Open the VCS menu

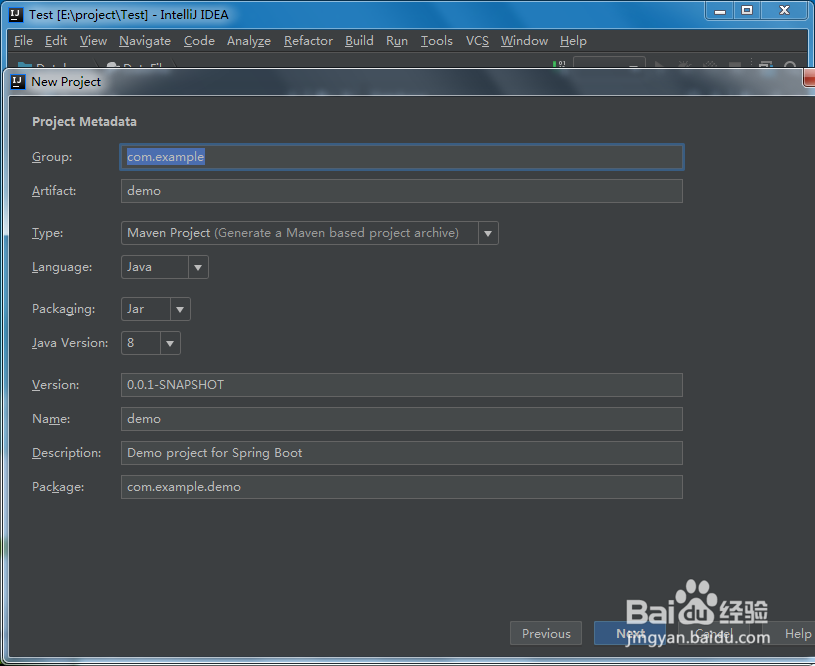click(x=477, y=41)
